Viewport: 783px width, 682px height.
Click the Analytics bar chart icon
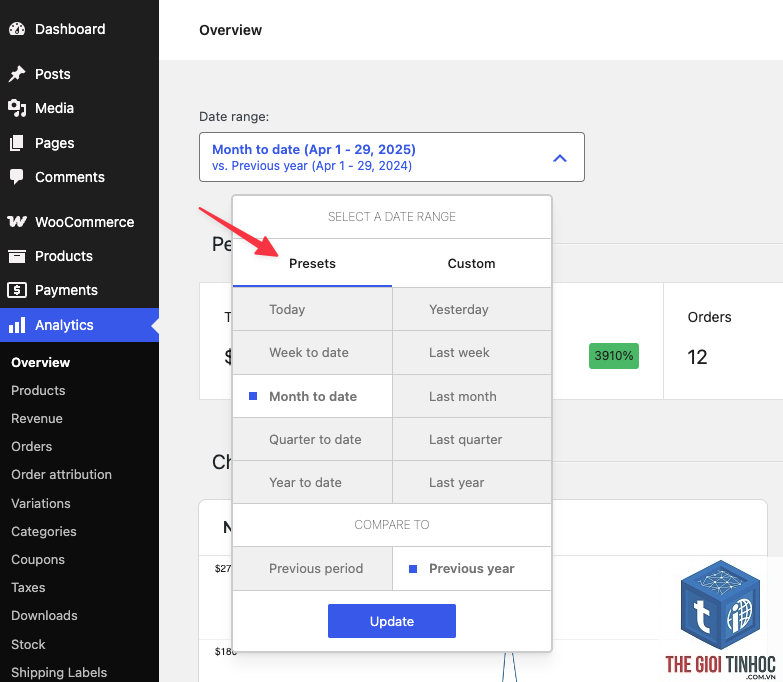(x=16, y=325)
